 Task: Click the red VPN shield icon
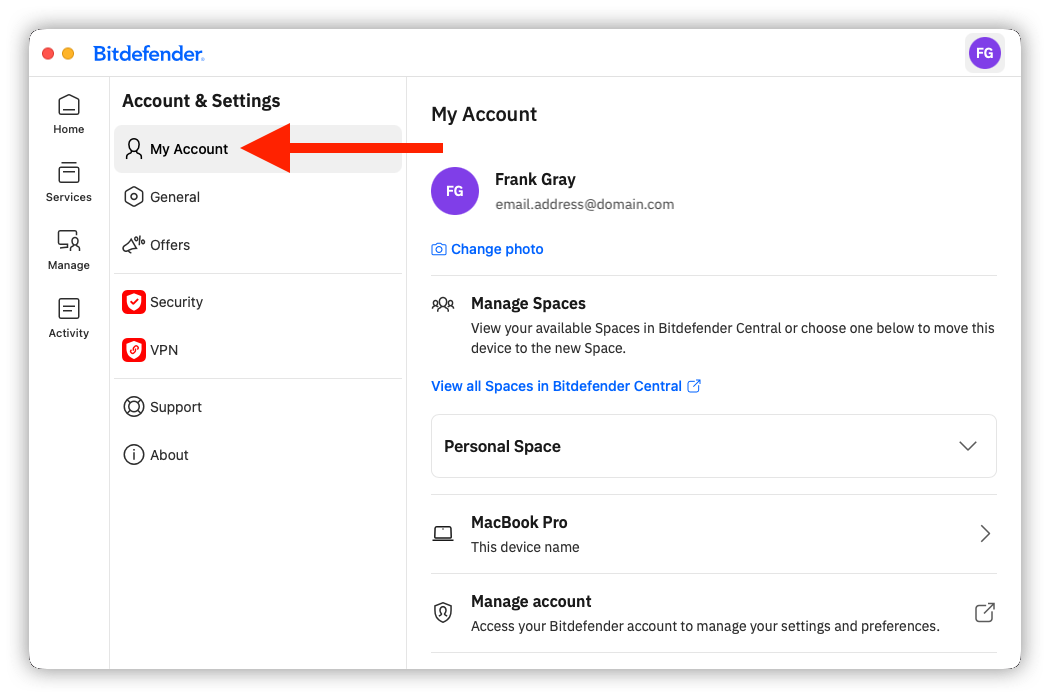(134, 350)
